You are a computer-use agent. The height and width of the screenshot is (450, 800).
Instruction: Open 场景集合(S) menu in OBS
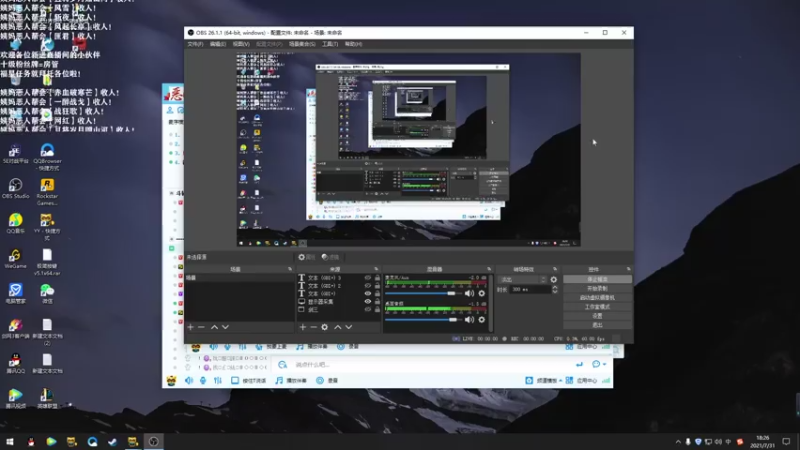tap(302, 44)
